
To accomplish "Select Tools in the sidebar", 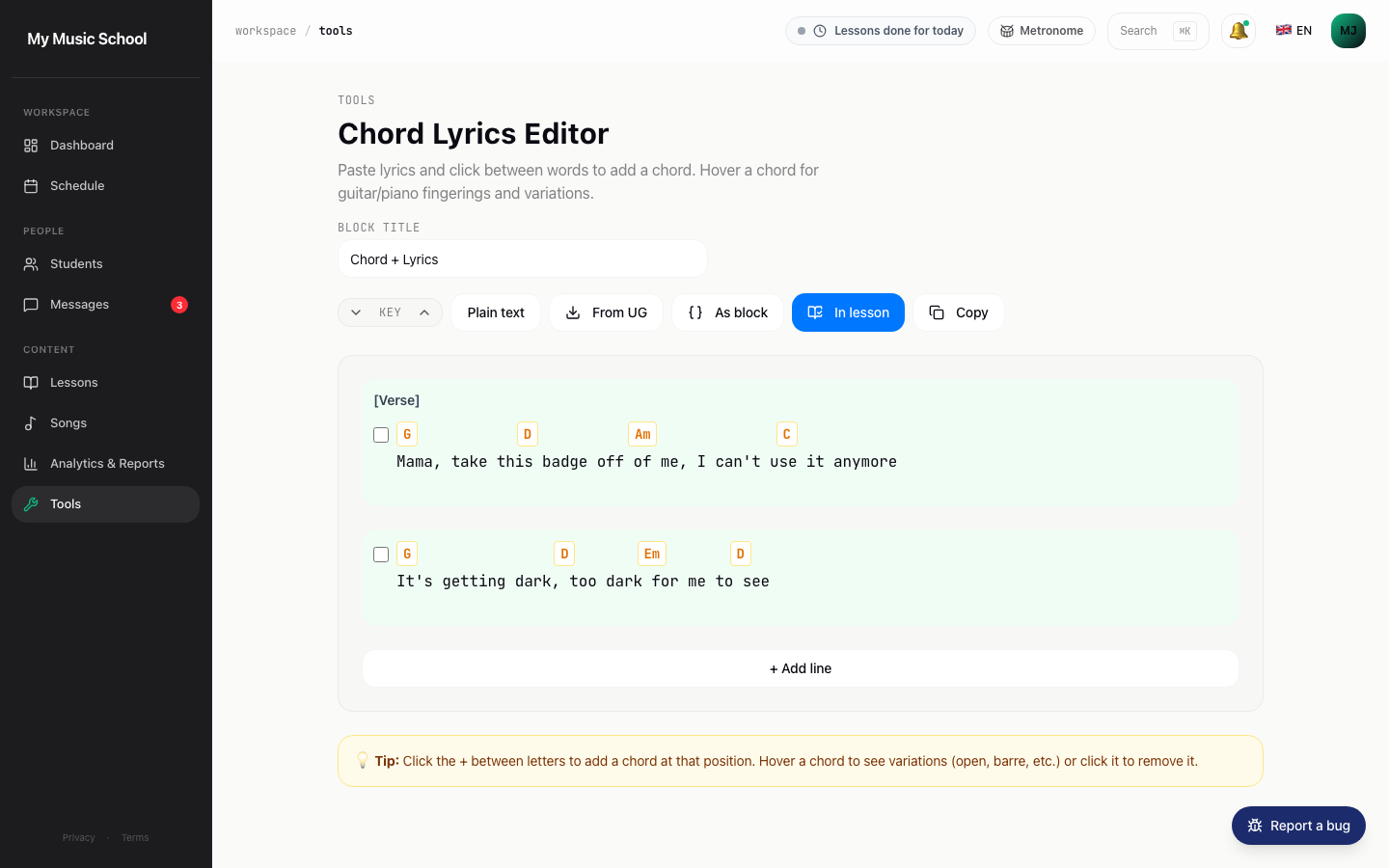I will tap(105, 504).
